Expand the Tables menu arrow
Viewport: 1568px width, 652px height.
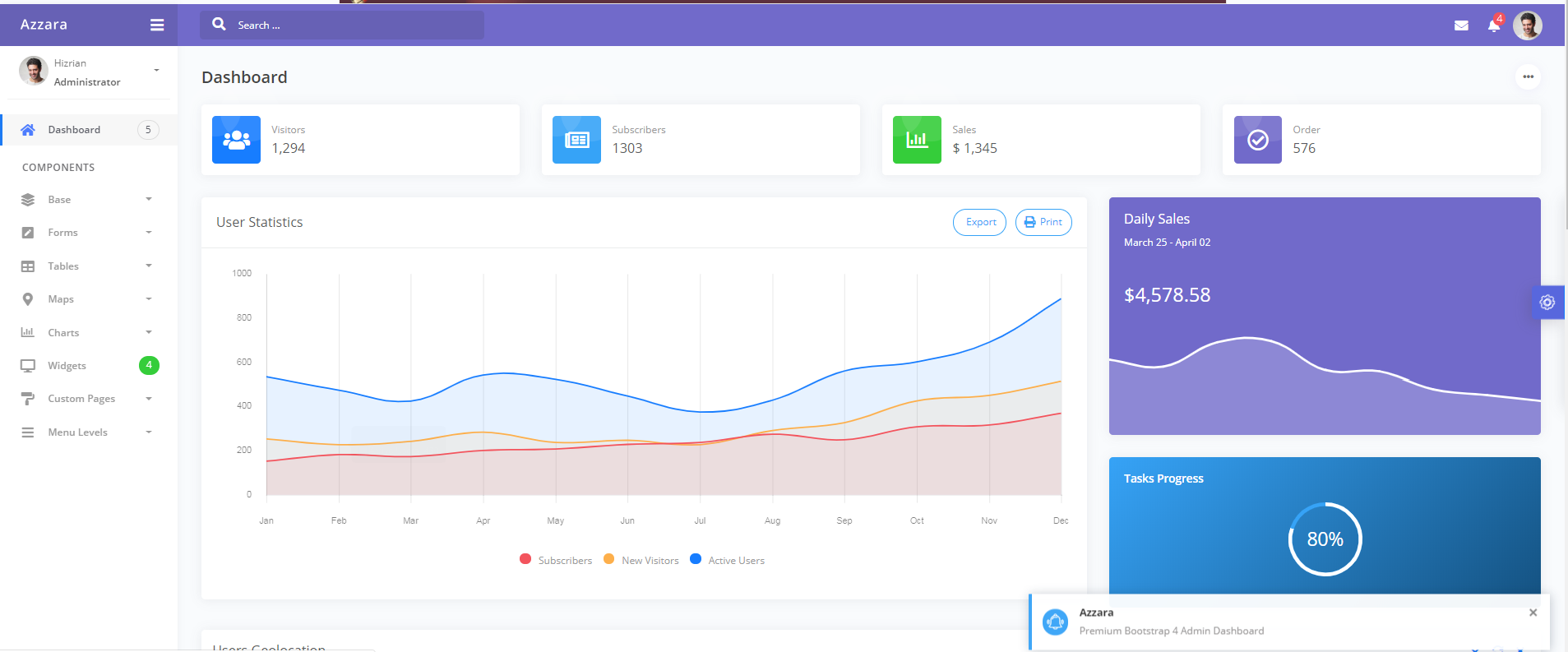point(149,266)
